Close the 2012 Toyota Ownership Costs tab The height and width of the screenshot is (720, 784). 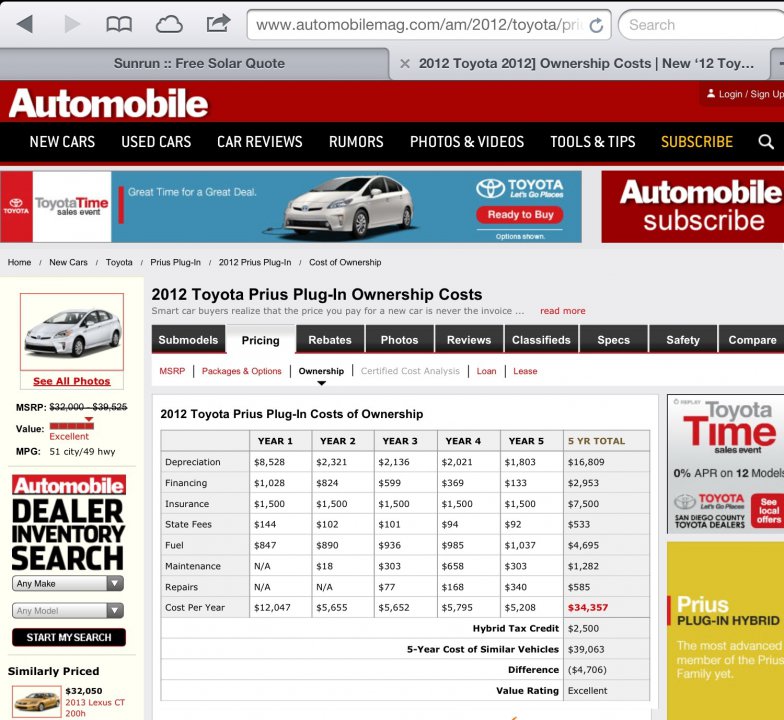[x=405, y=64]
